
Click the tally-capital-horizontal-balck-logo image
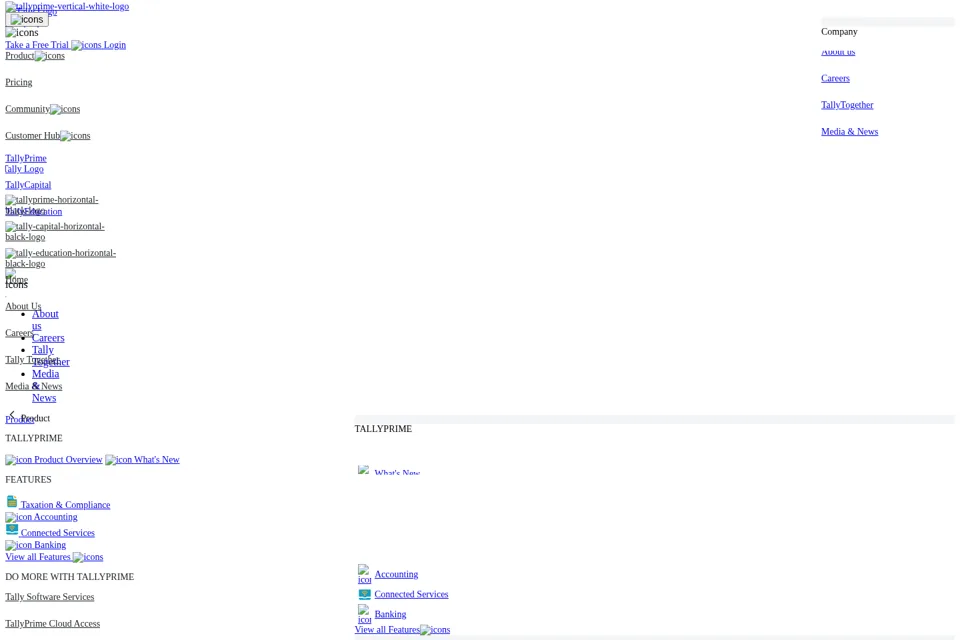tap(55, 232)
